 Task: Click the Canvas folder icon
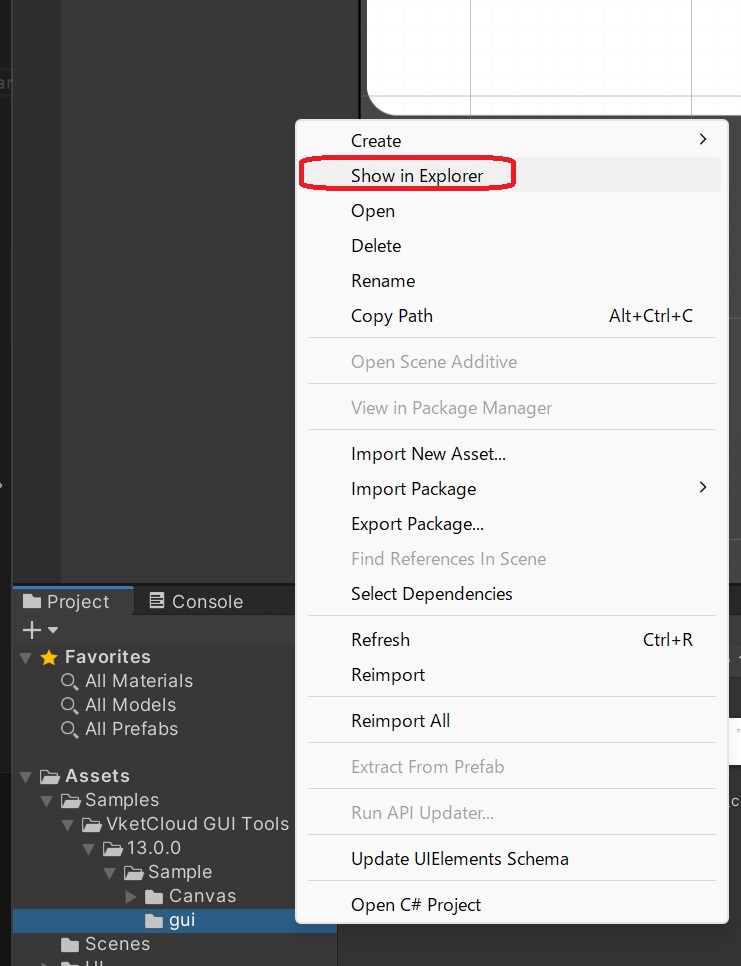tap(154, 896)
